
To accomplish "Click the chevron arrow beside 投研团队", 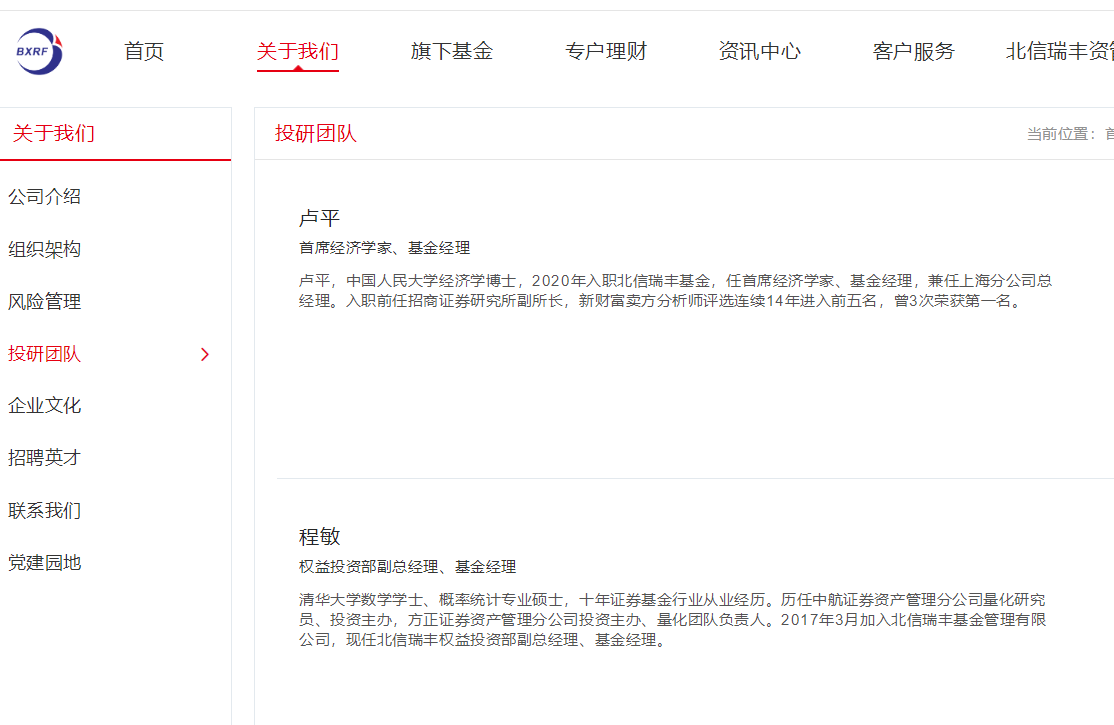I will [x=205, y=354].
